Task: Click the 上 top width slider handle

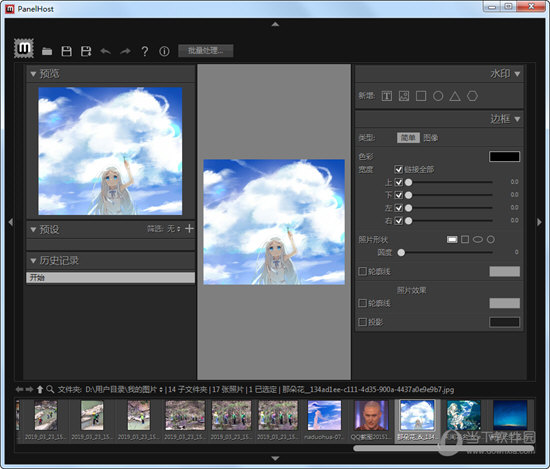Action: pyautogui.click(x=408, y=182)
